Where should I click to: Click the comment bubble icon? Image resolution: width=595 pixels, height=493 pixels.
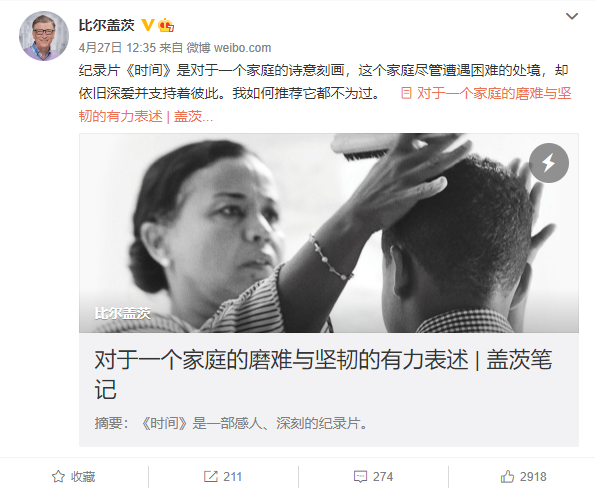click(360, 476)
